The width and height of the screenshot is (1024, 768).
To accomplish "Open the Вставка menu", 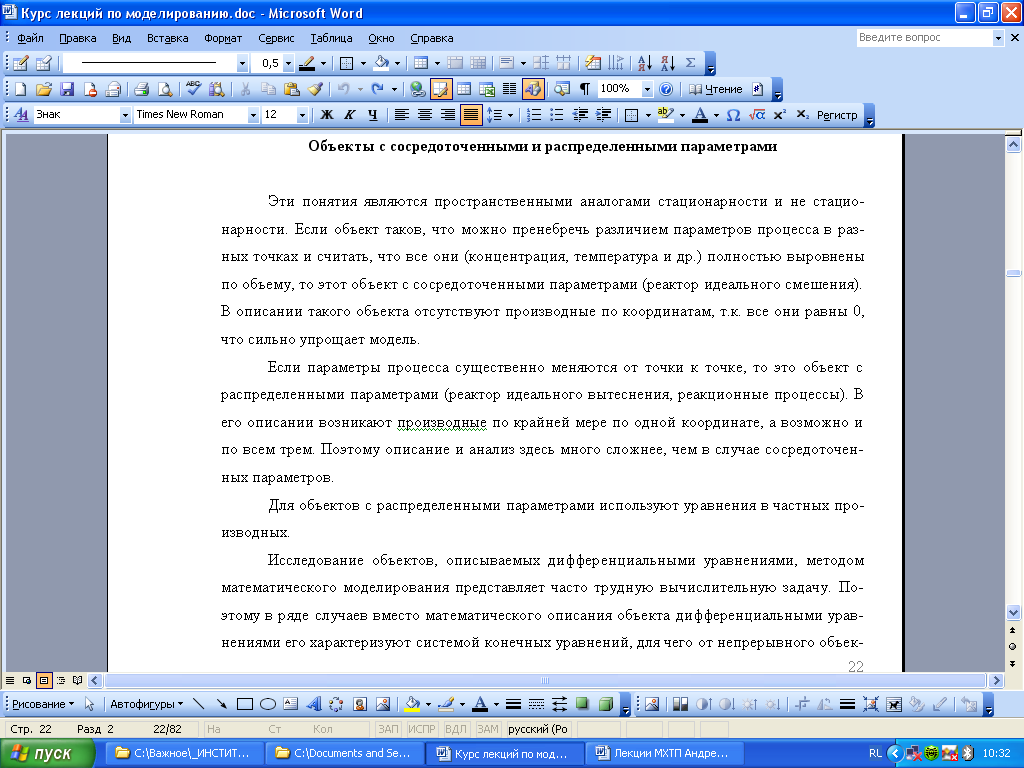I will [167, 38].
